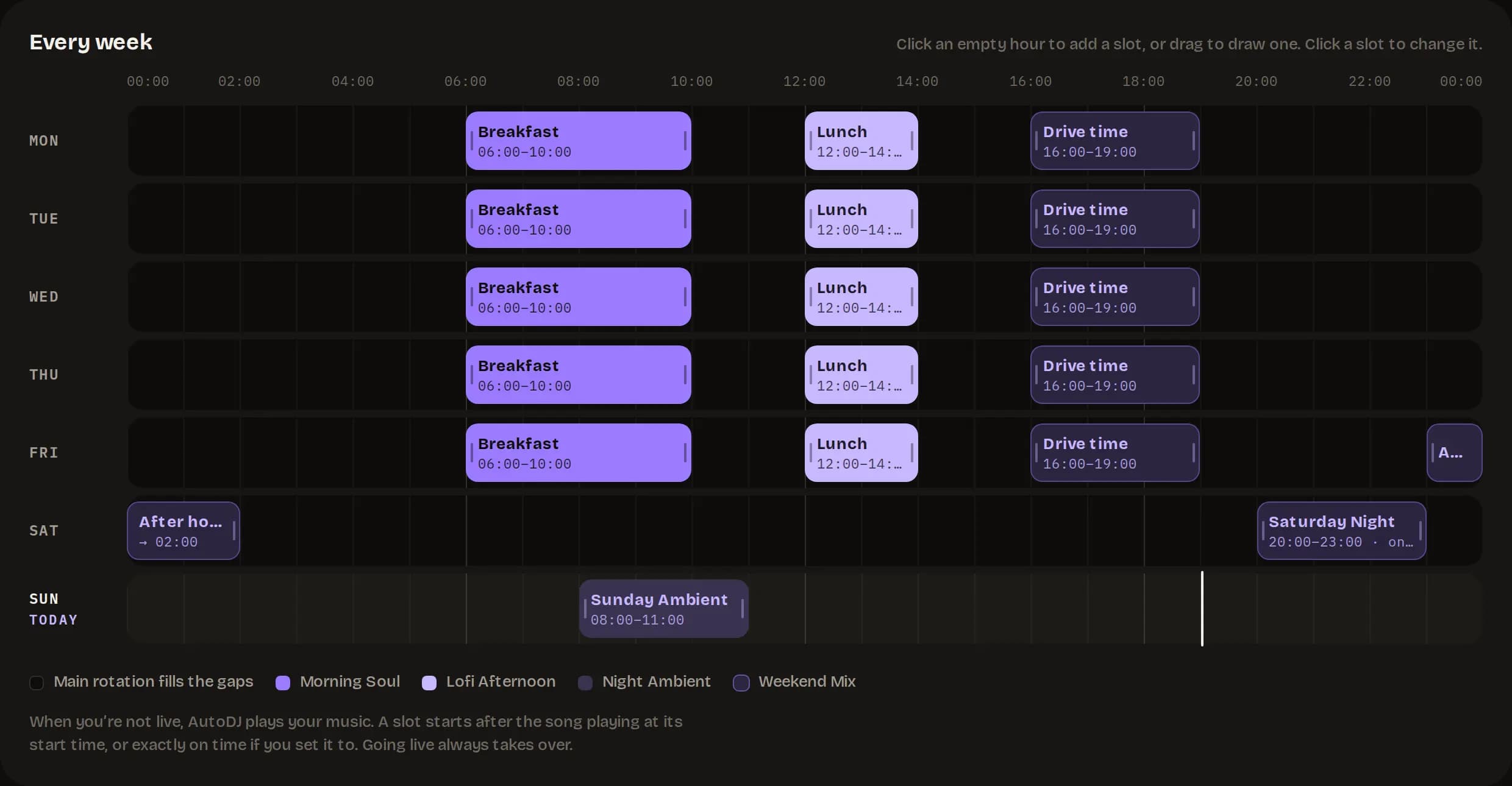Click the FRI row label

point(44,453)
